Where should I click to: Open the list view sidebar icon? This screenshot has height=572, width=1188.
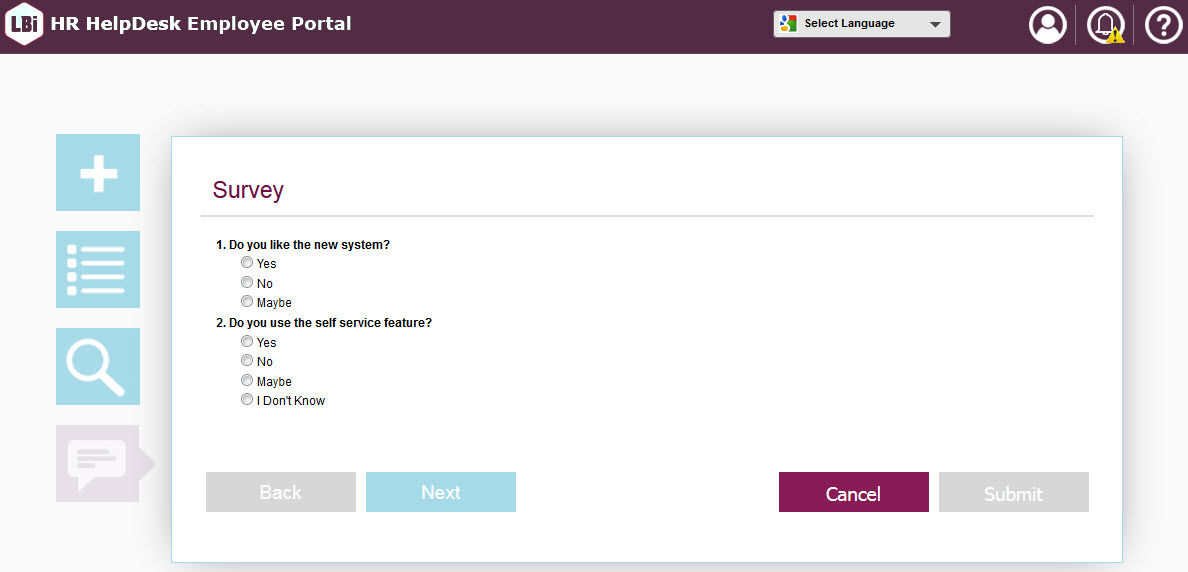[x=98, y=270]
